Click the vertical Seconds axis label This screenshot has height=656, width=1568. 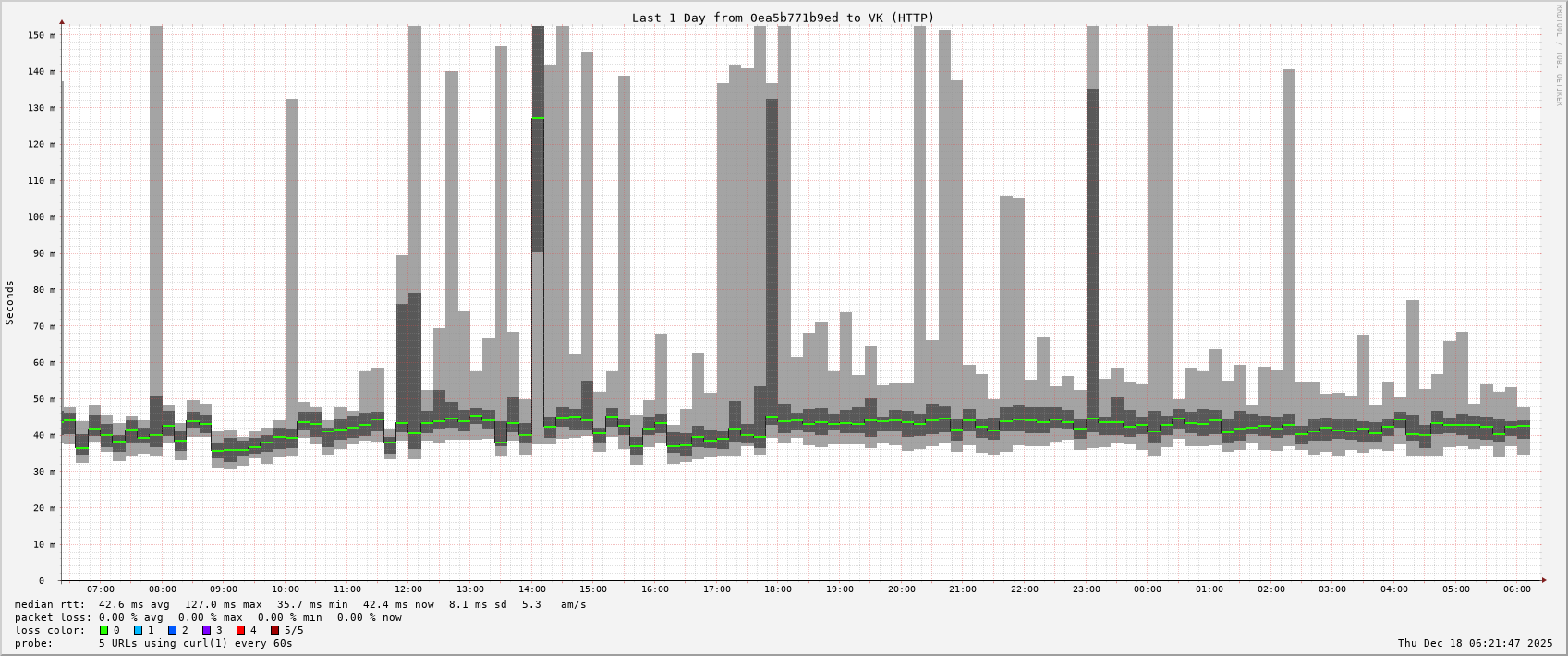click(10, 302)
